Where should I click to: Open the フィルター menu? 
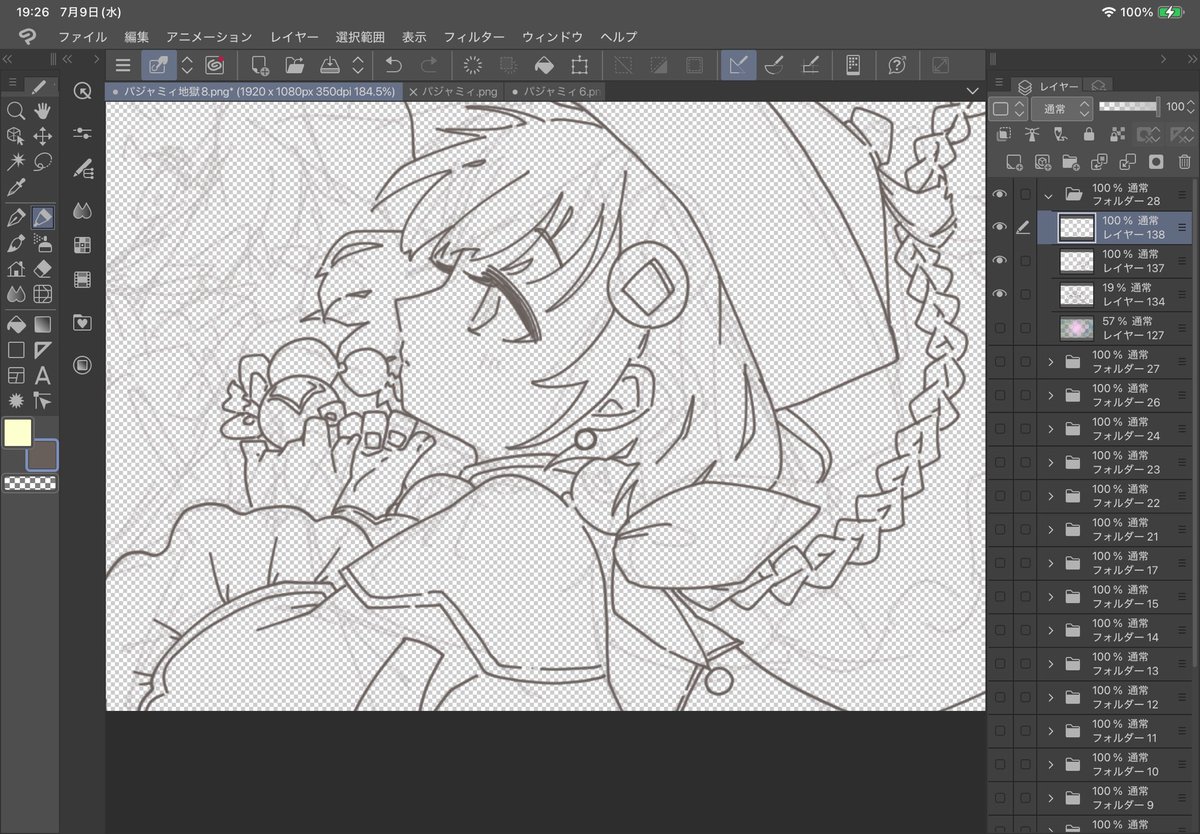point(474,37)
